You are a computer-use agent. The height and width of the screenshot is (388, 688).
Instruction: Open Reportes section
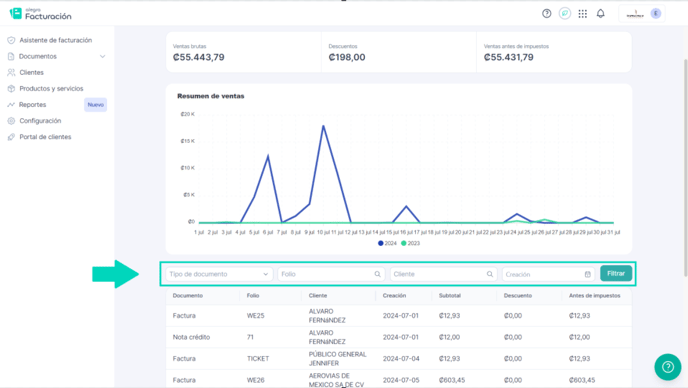(32, 104)
